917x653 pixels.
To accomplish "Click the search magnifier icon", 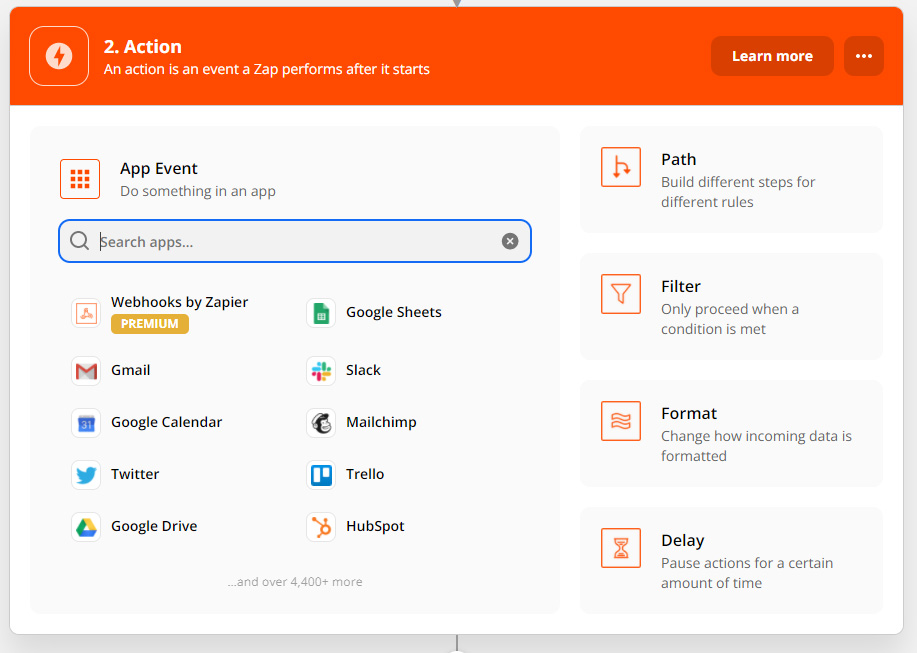I will pos(80,240).
